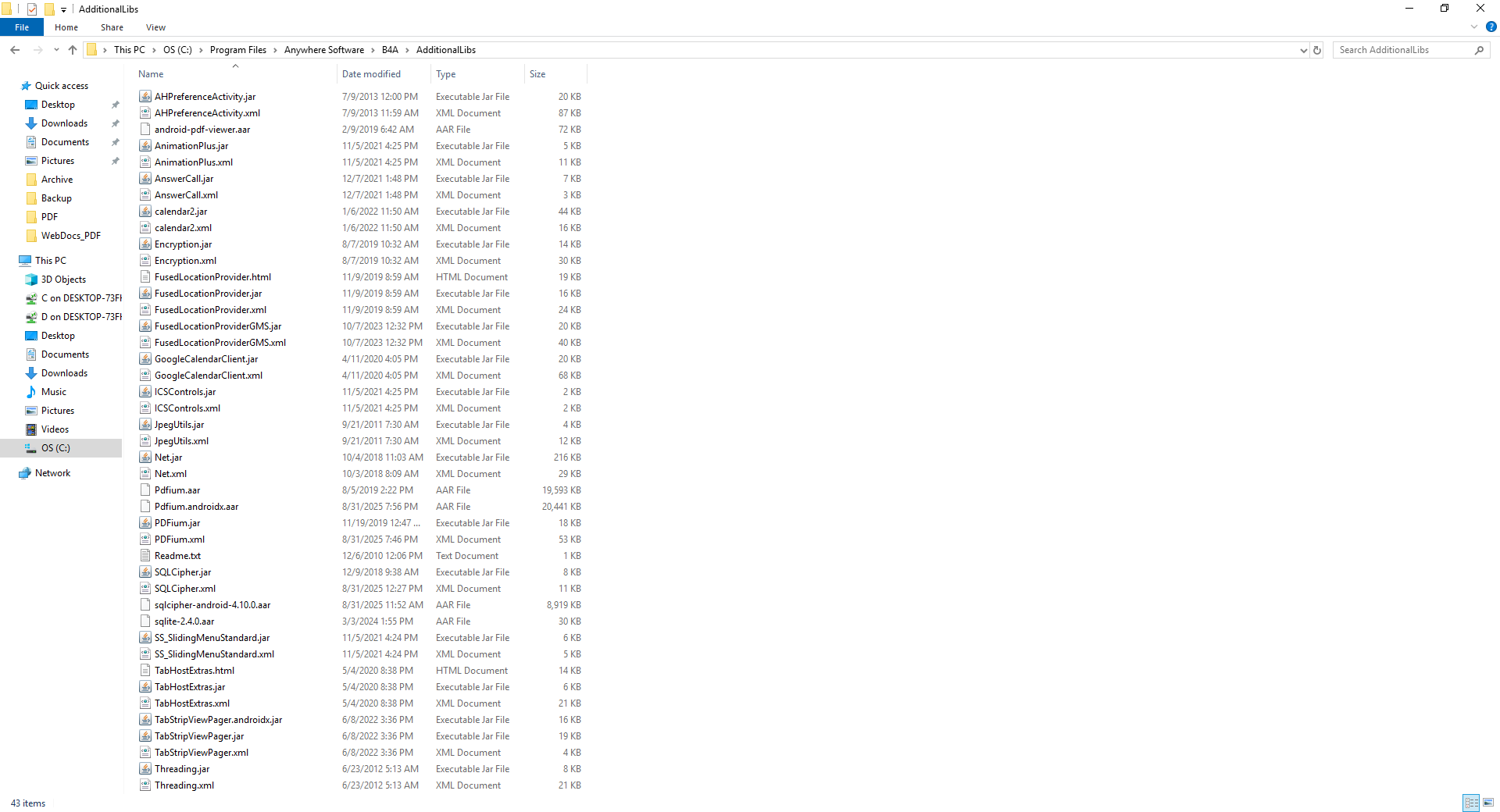Select the Encryption.xml file
Viewport: 1500px width, 812px height.
tap(185, 261)
